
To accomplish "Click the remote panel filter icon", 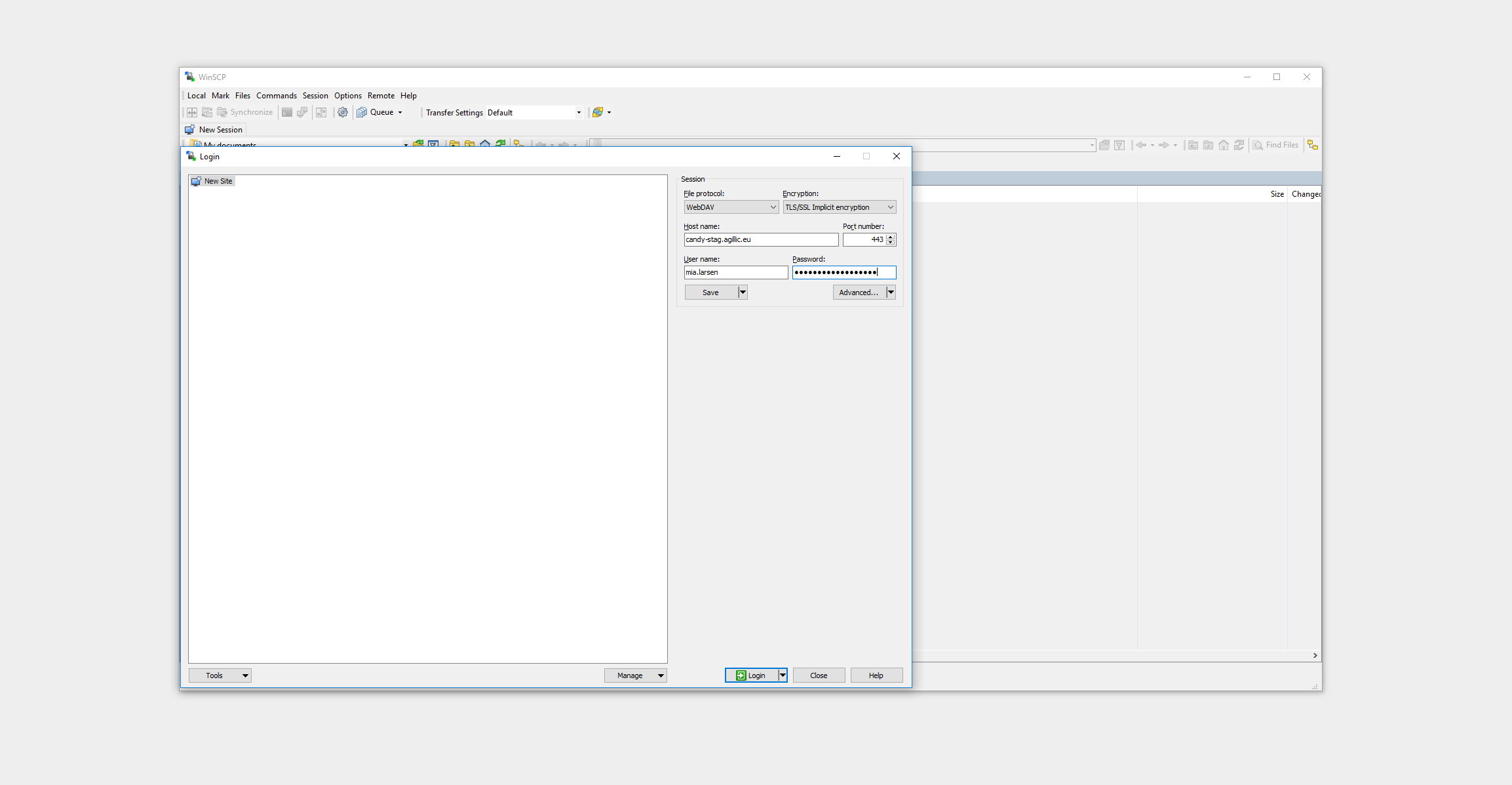I will coord(1119,145).
